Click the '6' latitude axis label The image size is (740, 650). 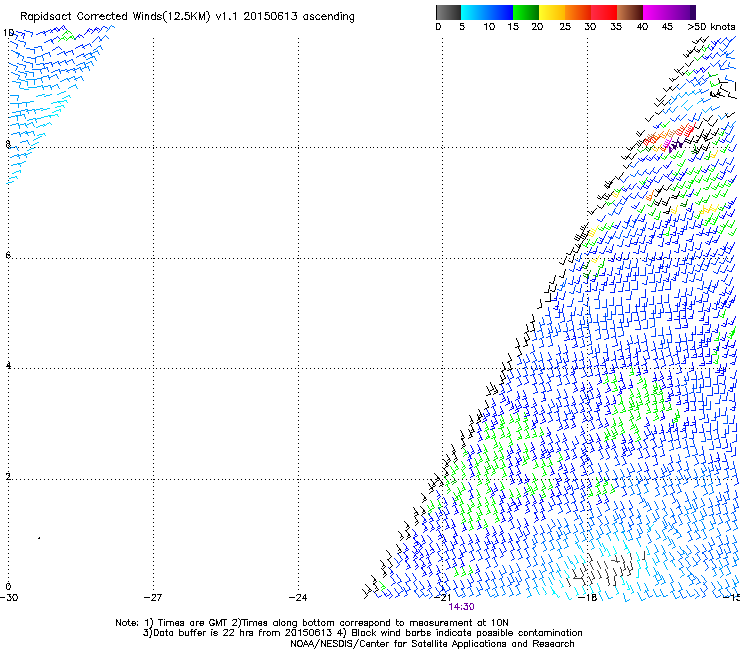pos(8,255)
